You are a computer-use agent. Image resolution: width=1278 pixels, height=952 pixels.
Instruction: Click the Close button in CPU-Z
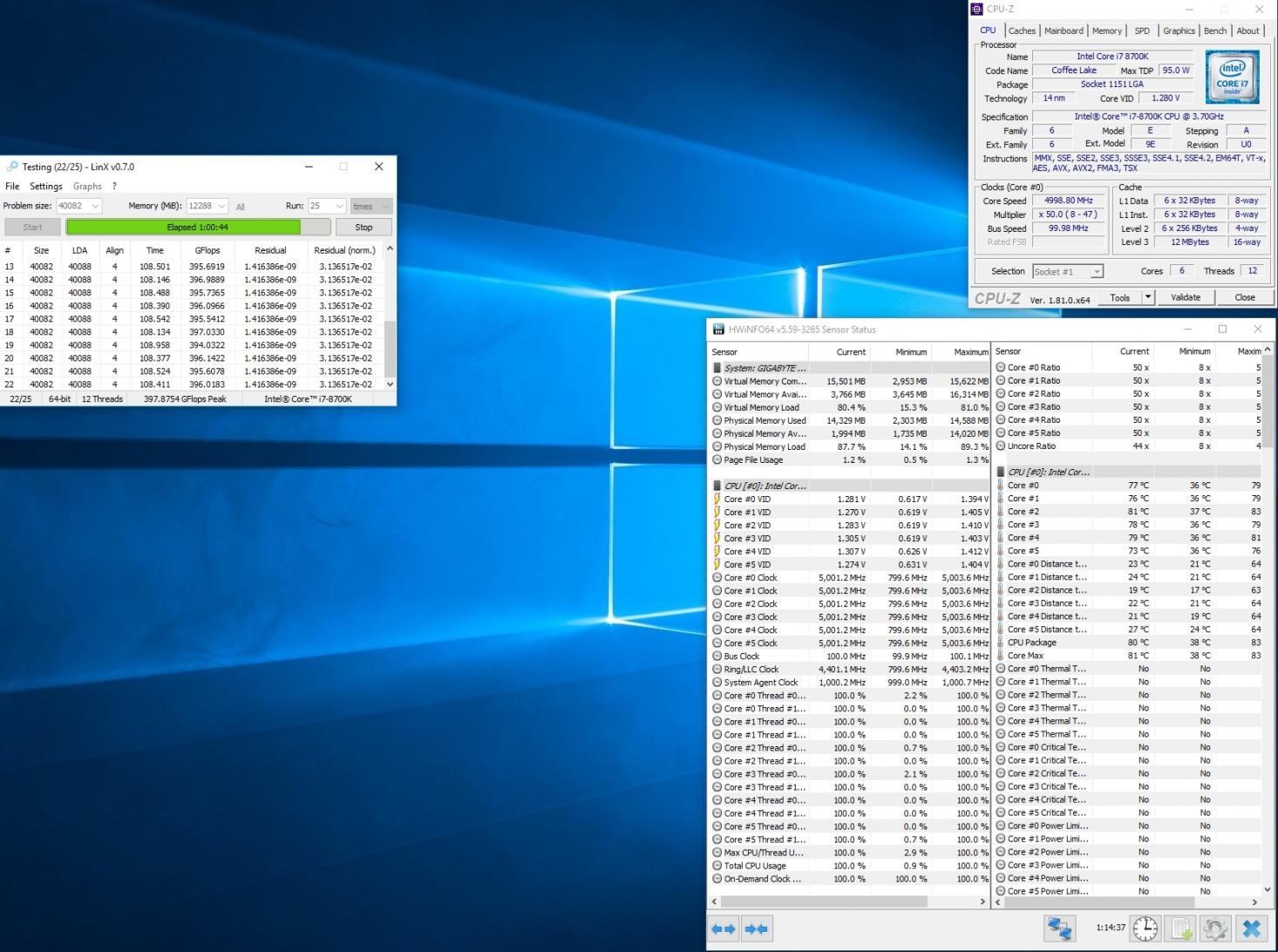(x=1245, y=297)
